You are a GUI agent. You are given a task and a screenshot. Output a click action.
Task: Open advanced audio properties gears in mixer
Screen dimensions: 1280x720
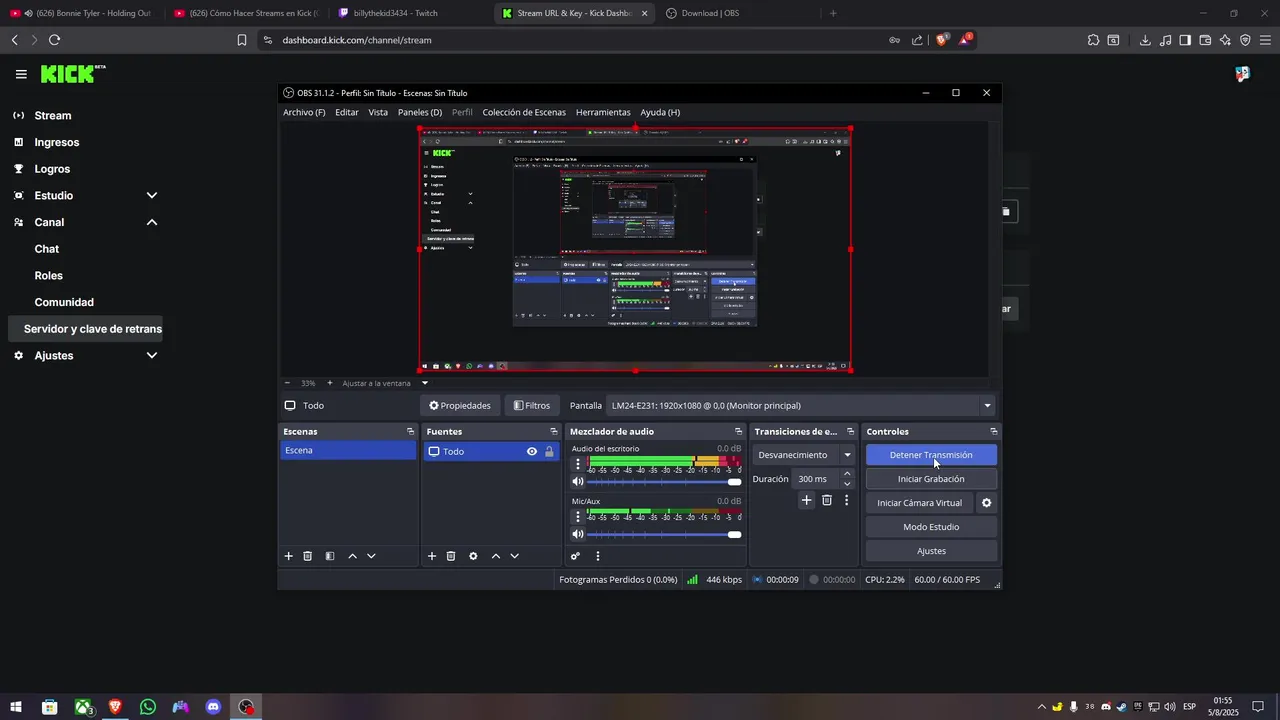tap(575, 556)
